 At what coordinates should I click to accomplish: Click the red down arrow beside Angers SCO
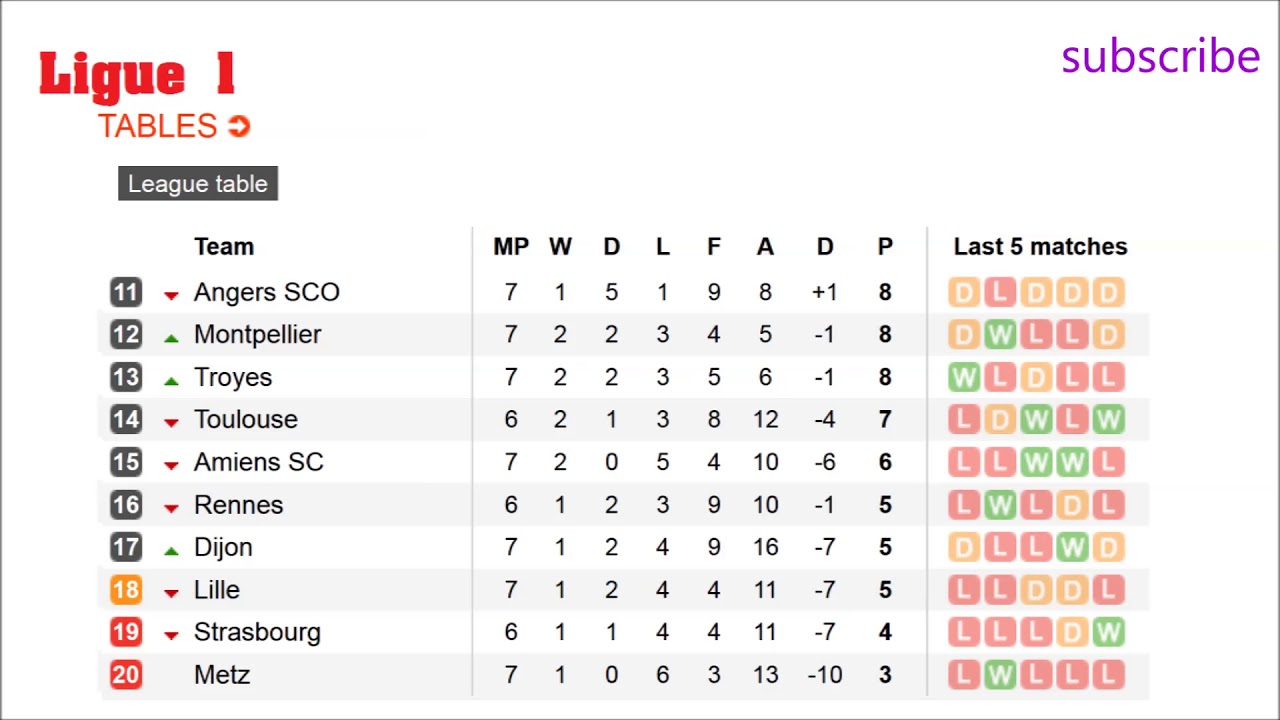[x=171, y=294]
